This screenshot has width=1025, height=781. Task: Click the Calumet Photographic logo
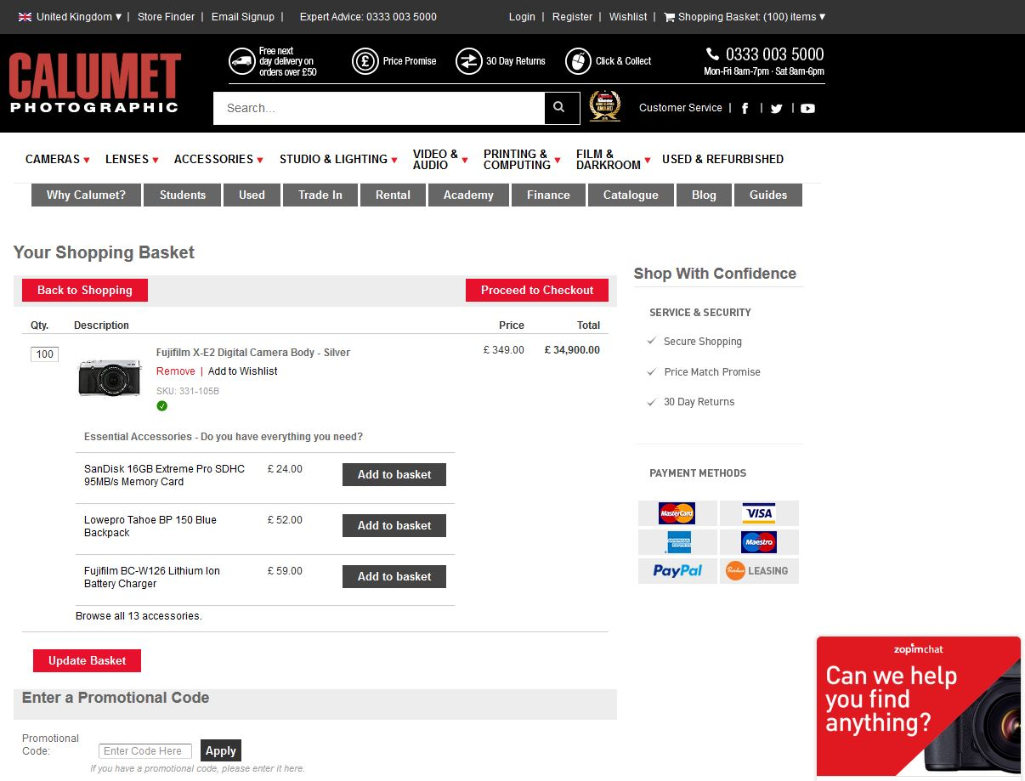pyautogui.click(x=95, y=83)
